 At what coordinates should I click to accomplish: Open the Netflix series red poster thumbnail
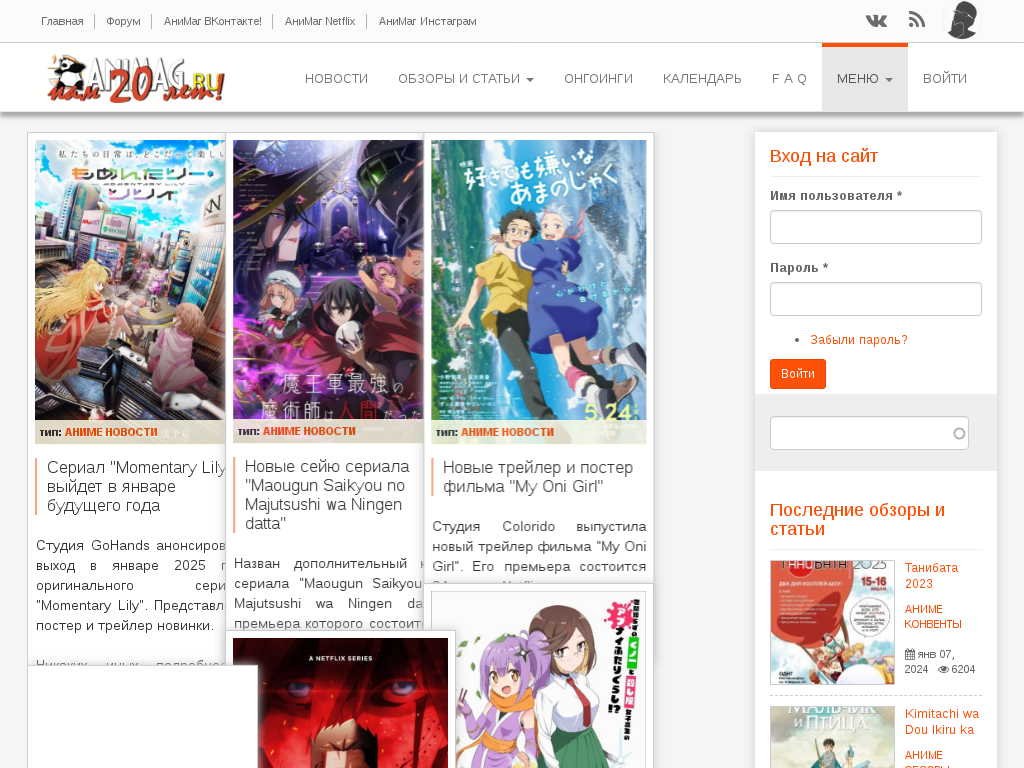pyautogui.click(x=340, y=703)
